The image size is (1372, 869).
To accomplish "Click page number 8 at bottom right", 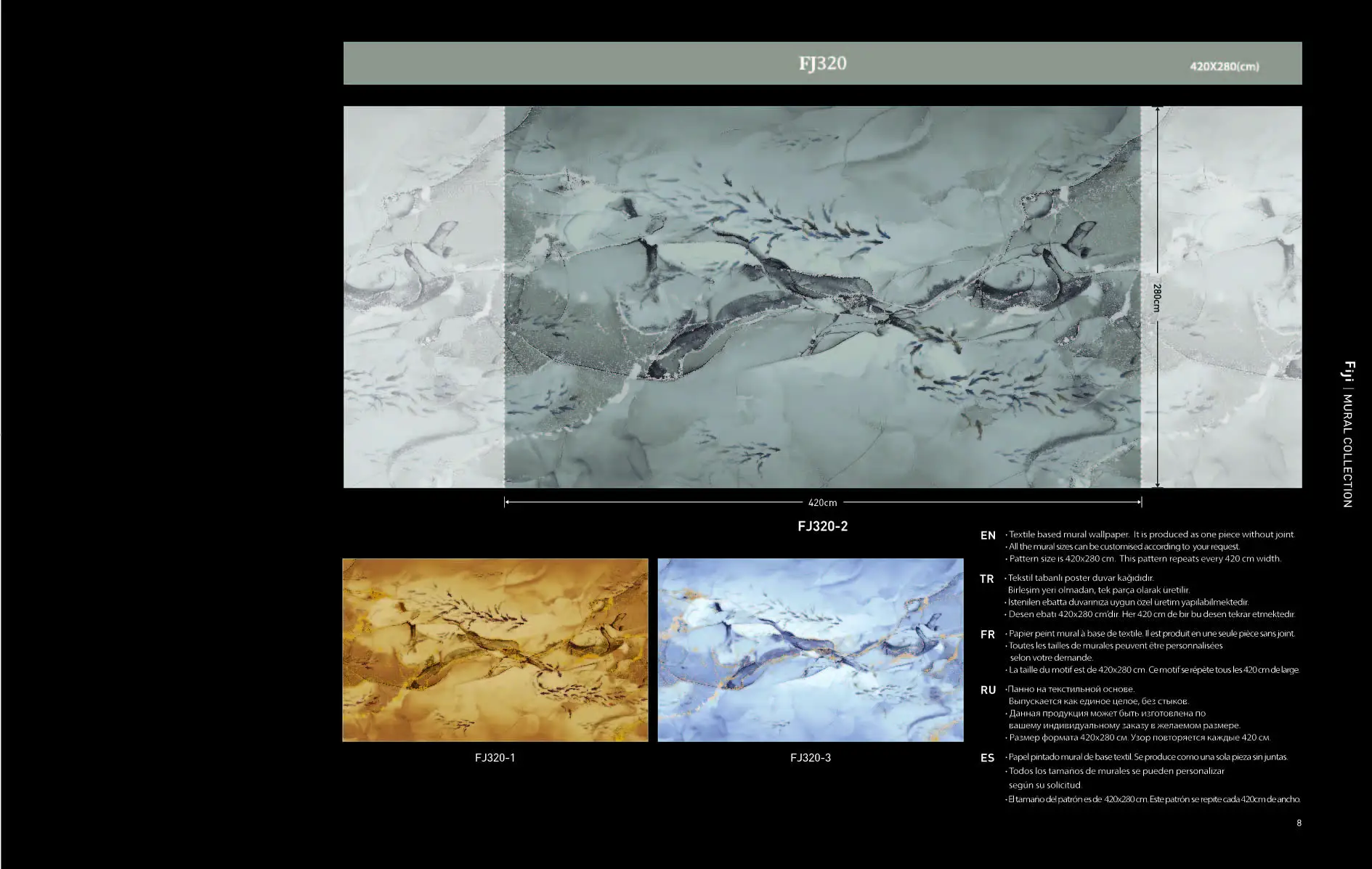I will click(x=1299, y=823).
